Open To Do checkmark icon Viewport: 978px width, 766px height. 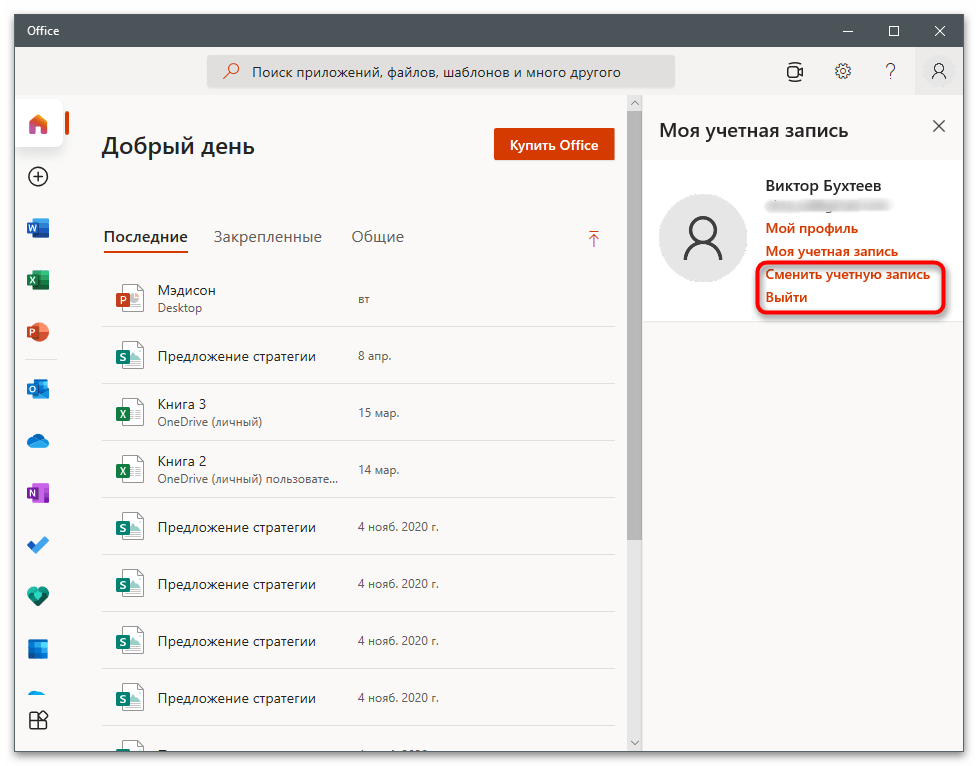tap(38, 545)
